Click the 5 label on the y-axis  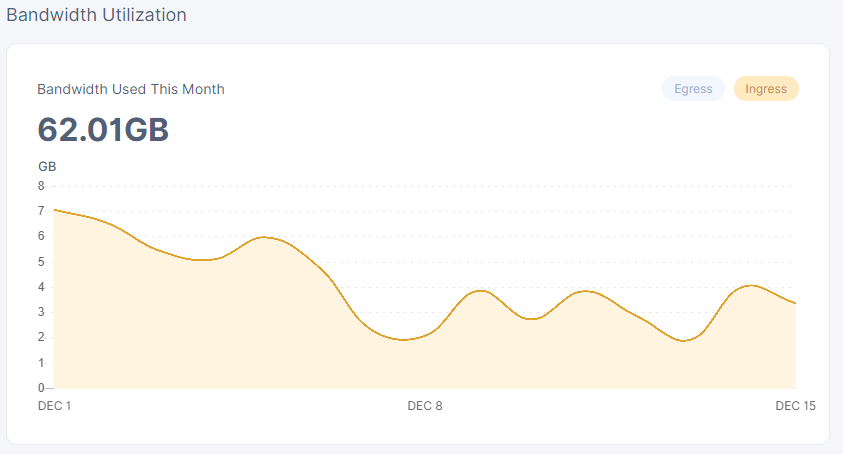click(x=41, y=262)
